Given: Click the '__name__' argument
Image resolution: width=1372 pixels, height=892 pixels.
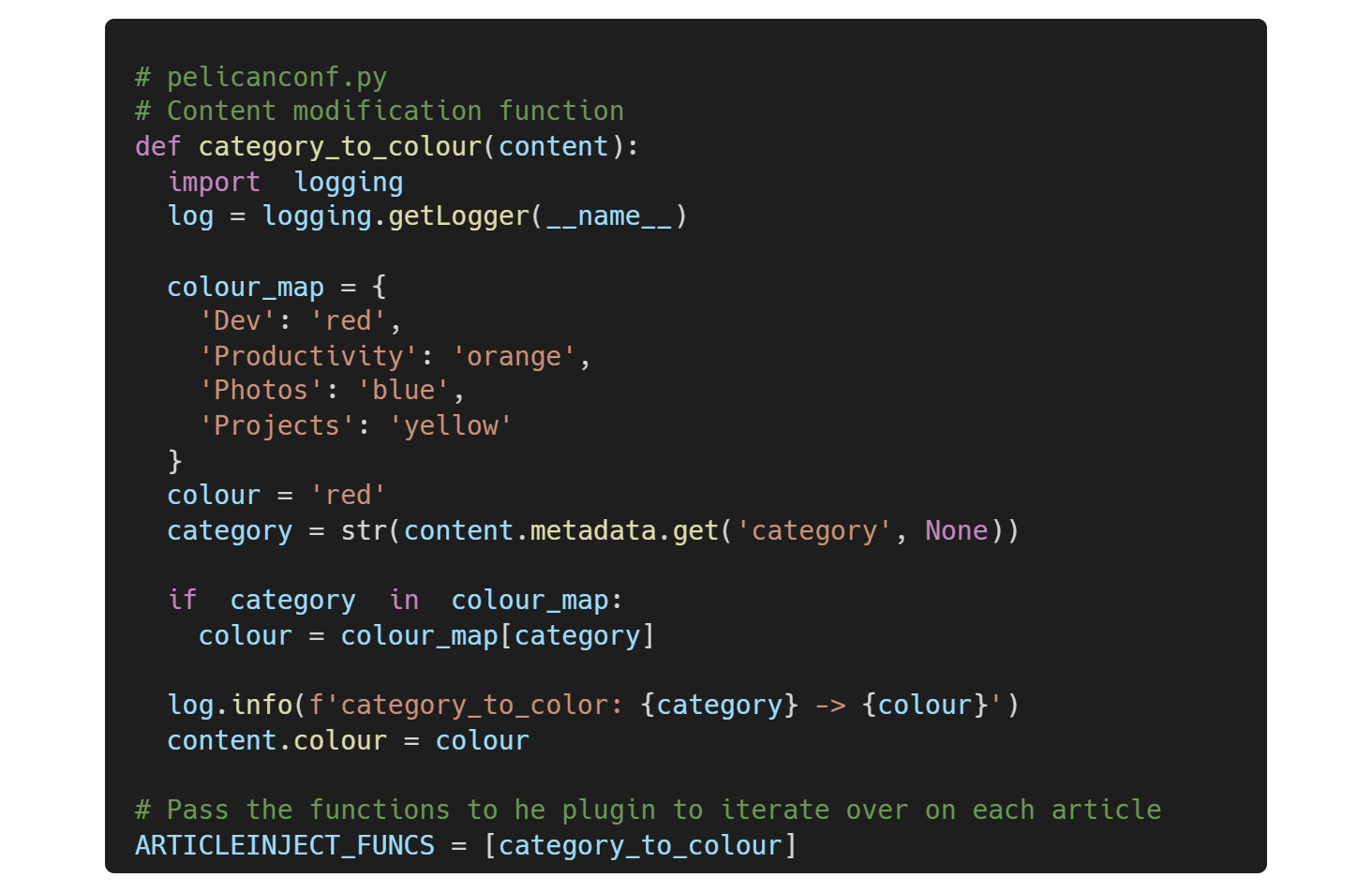Looking at the screenshot, I should [609, 216].
